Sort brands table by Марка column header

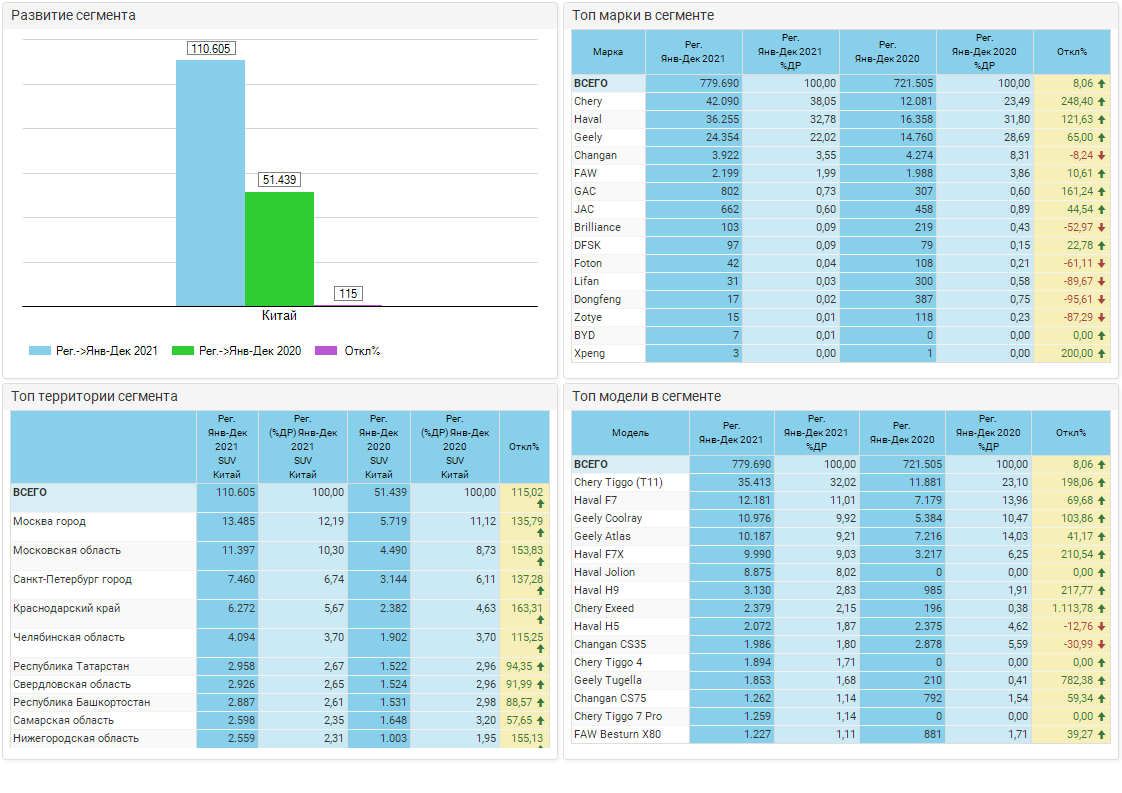[x=608, y=51]
